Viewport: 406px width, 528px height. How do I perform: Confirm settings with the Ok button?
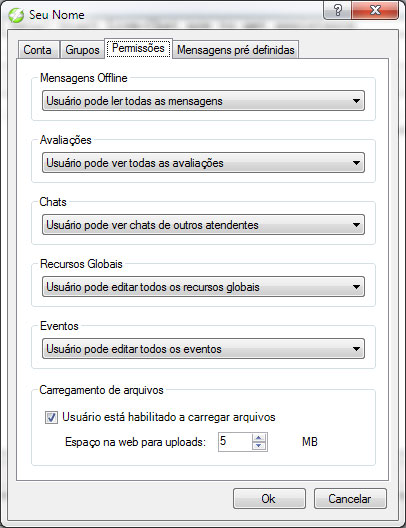(269, 499)
